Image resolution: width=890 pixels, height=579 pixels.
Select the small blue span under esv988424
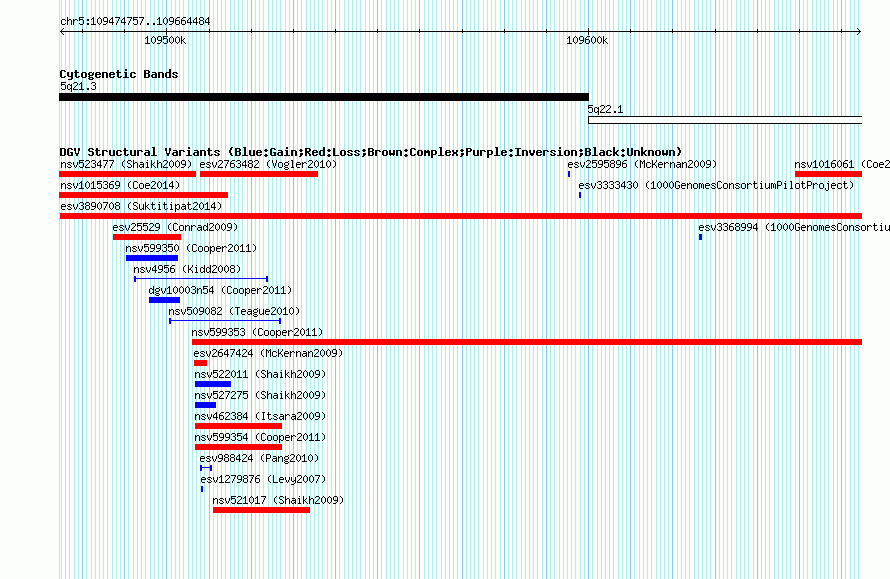pyautogui.click(x=206, y=468)
